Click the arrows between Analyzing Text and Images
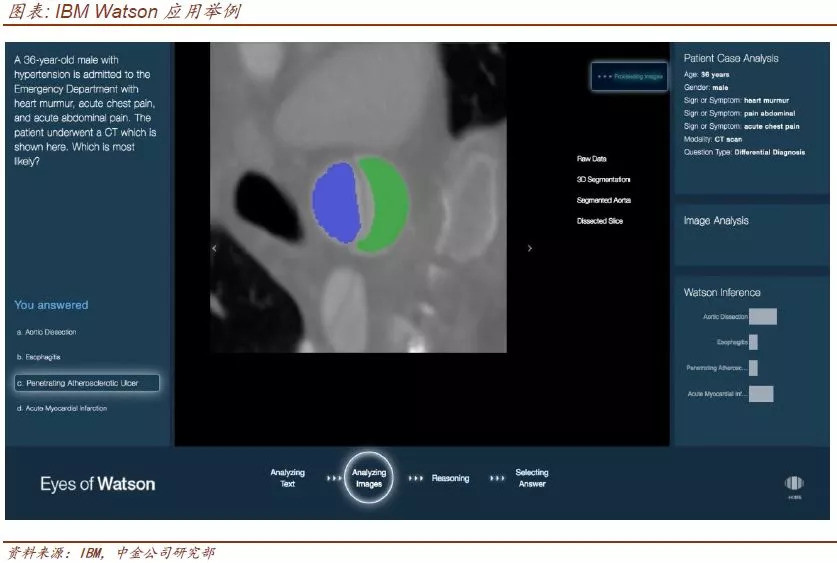 (334, 478)
